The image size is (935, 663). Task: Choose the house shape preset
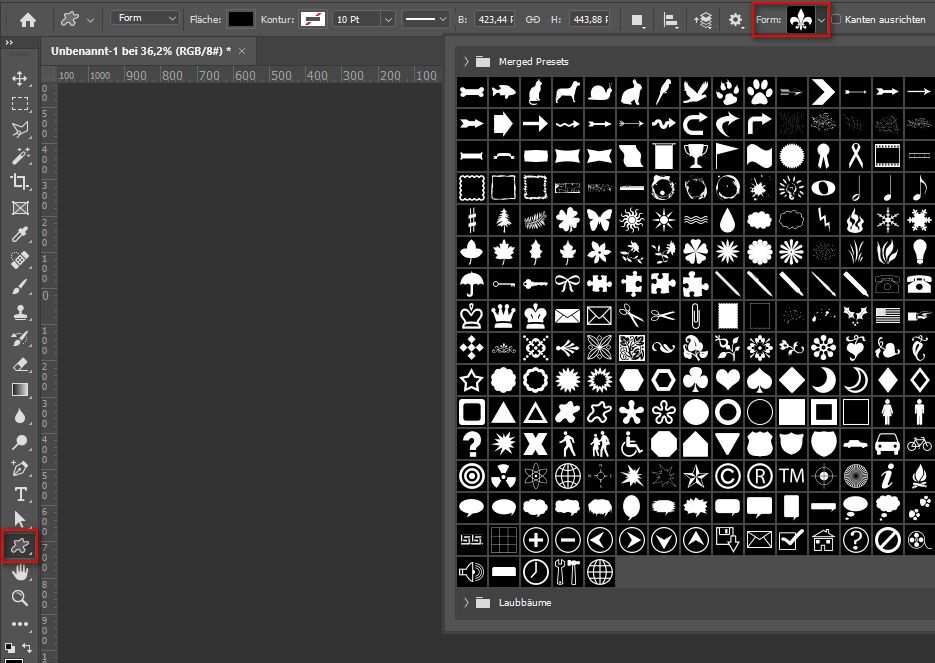(823, 540)
